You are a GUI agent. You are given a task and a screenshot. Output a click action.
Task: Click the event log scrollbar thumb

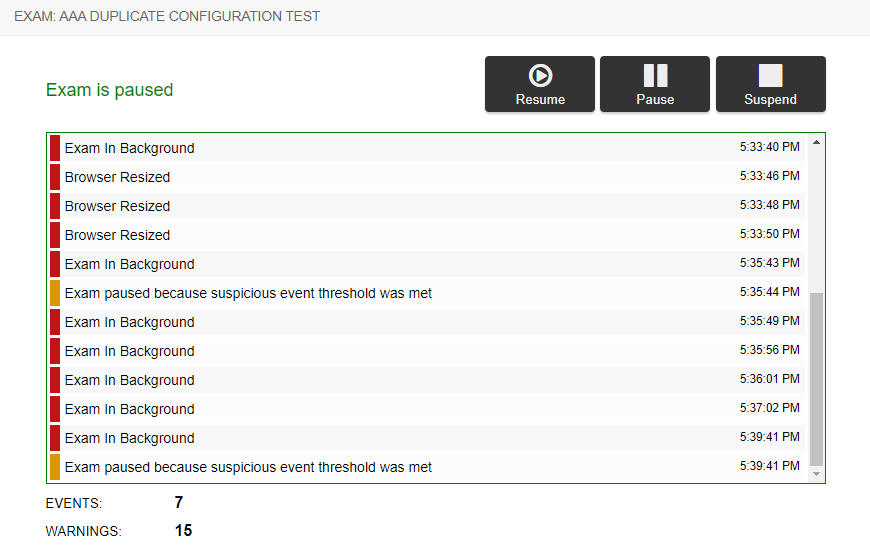point(816,379)
